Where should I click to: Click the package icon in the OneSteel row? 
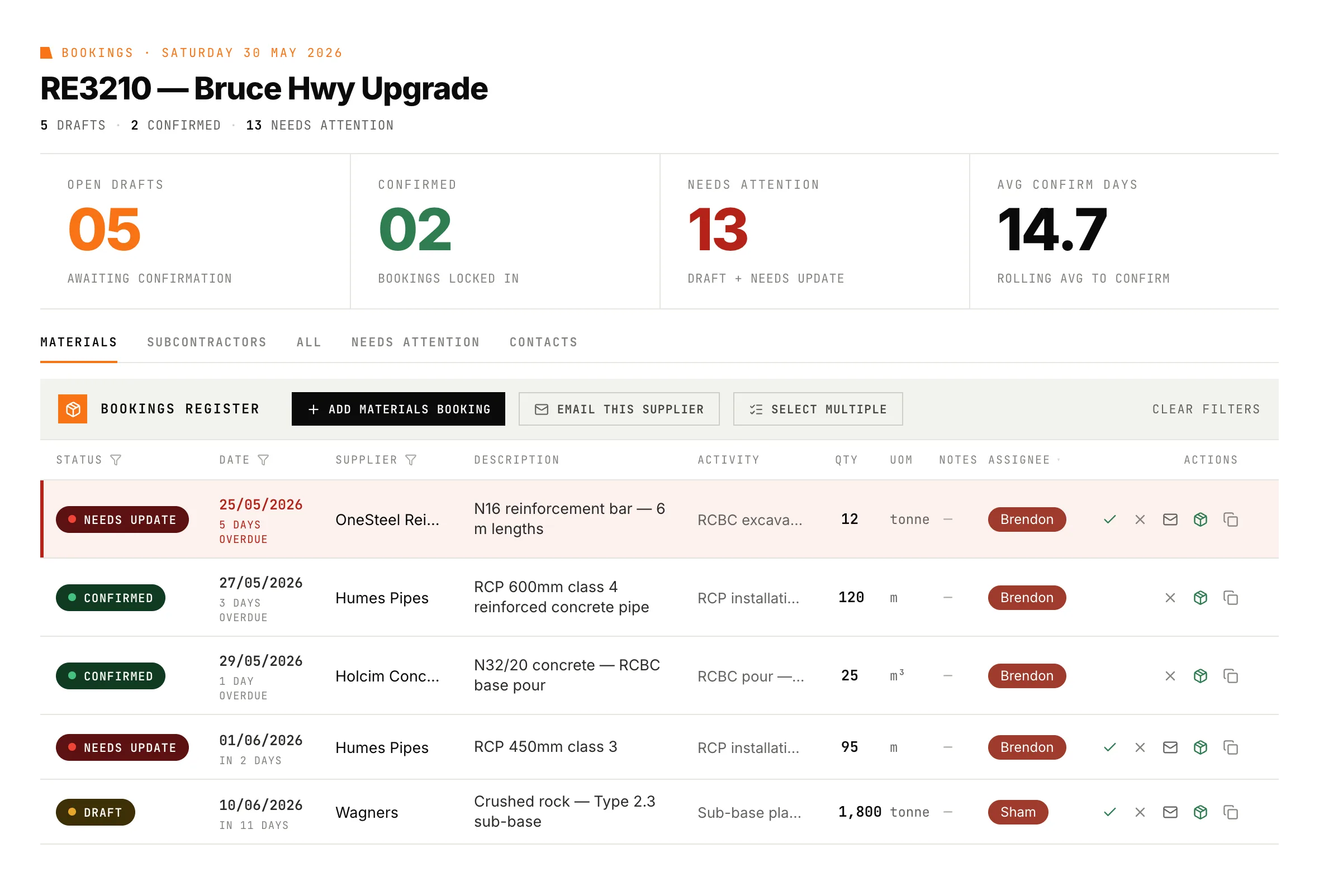click(1200, 520)
